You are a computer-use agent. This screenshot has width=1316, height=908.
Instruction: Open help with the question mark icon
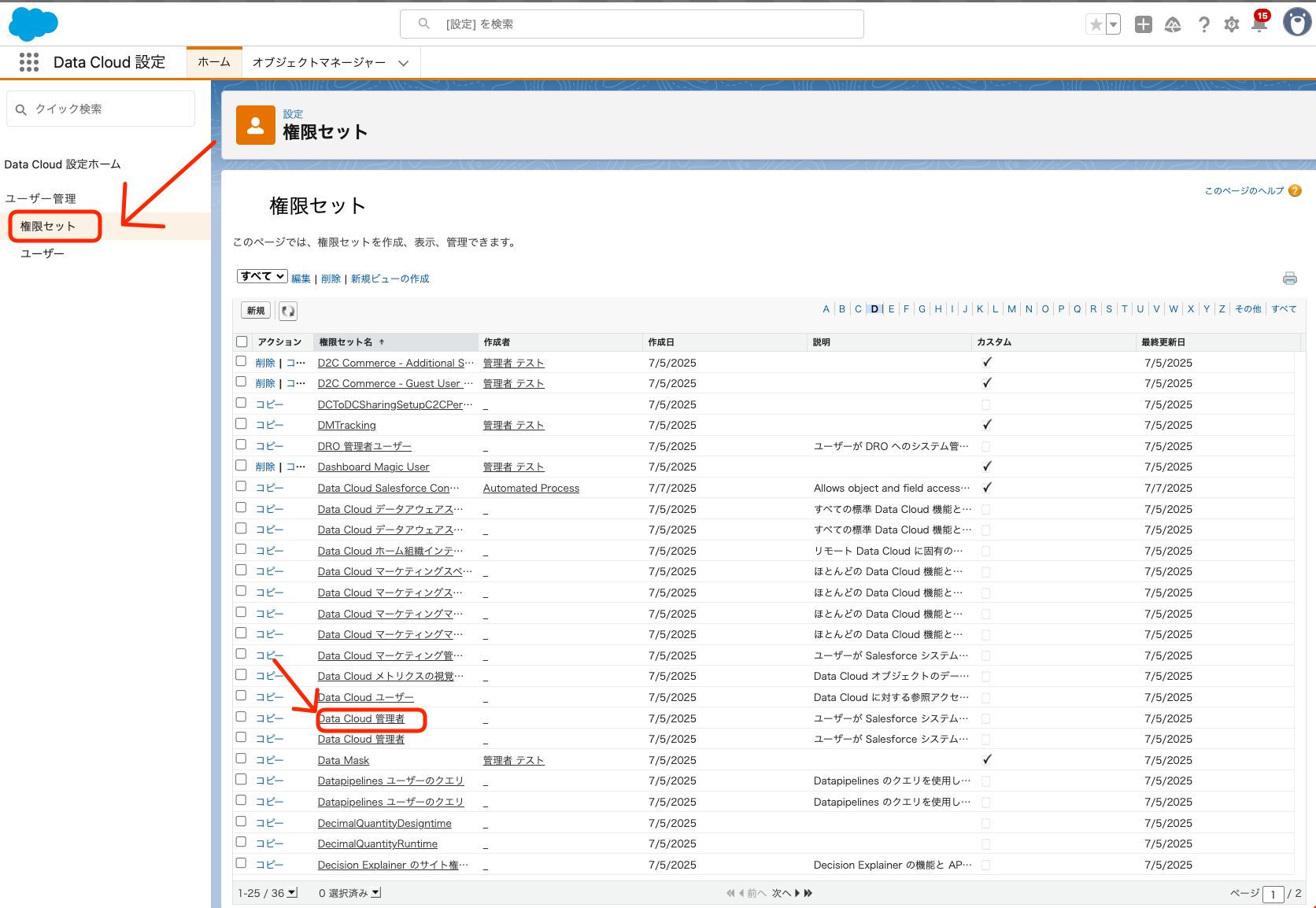click(x=1203, y=24)
